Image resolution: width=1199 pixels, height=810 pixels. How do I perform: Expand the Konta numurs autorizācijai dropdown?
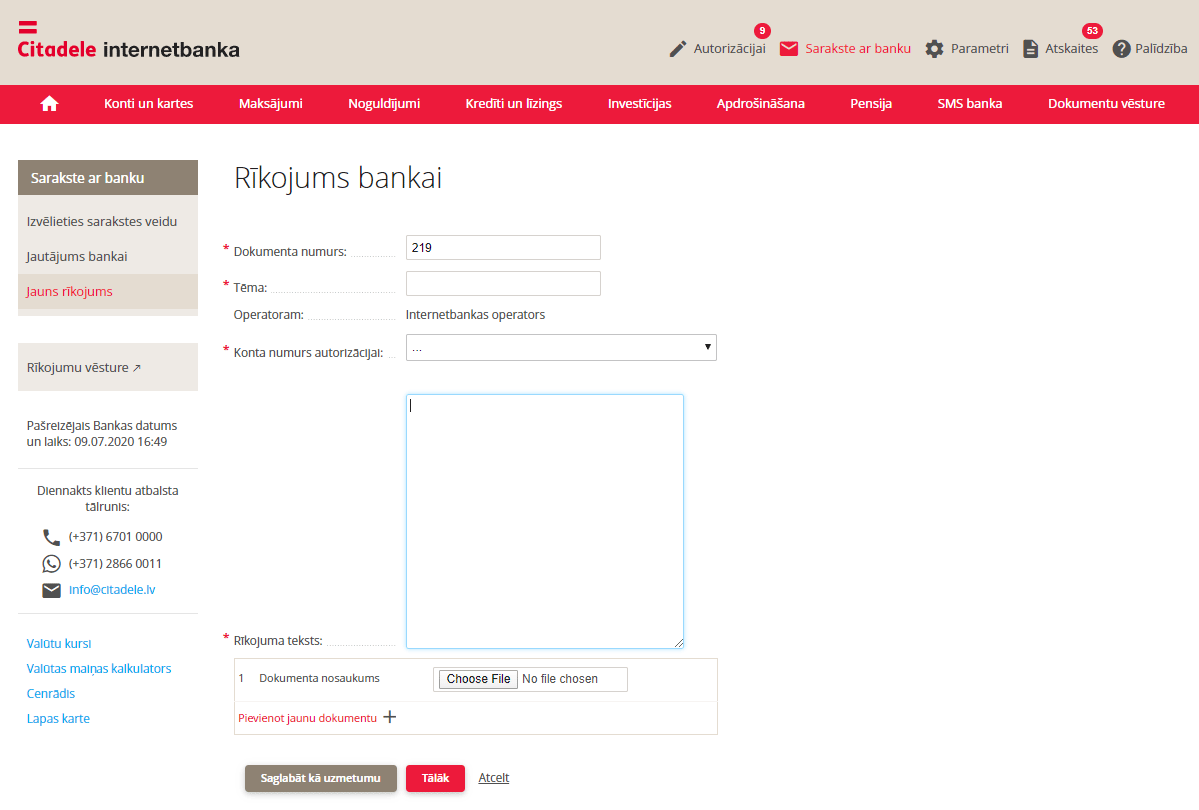pyautogui.click(x=561, y=347)
